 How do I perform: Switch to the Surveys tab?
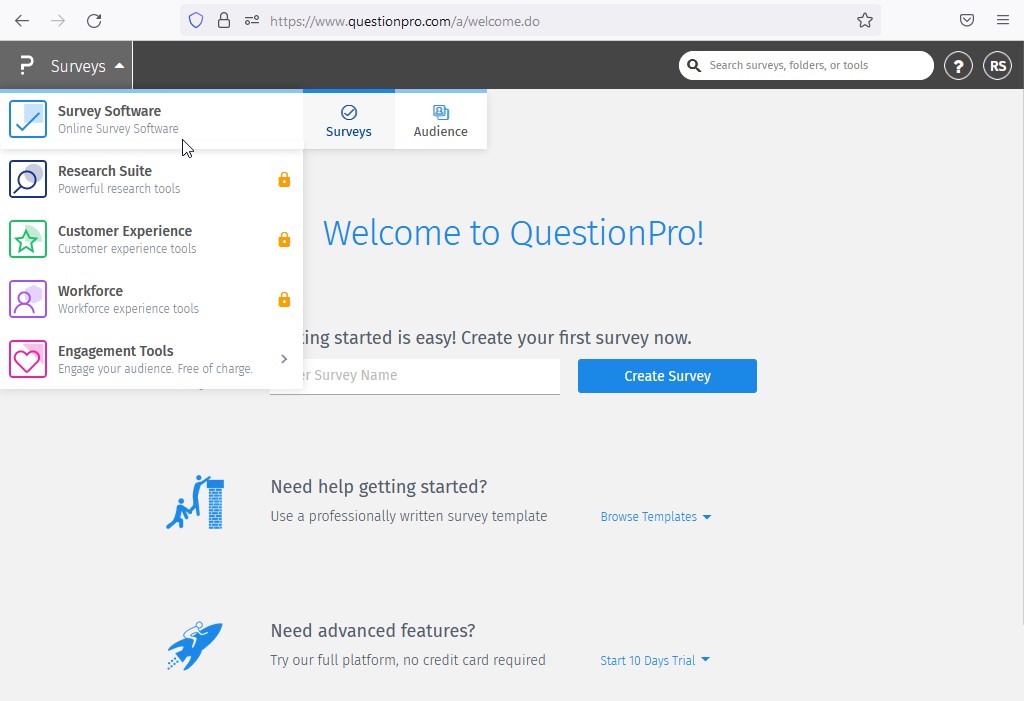(349, 121)
